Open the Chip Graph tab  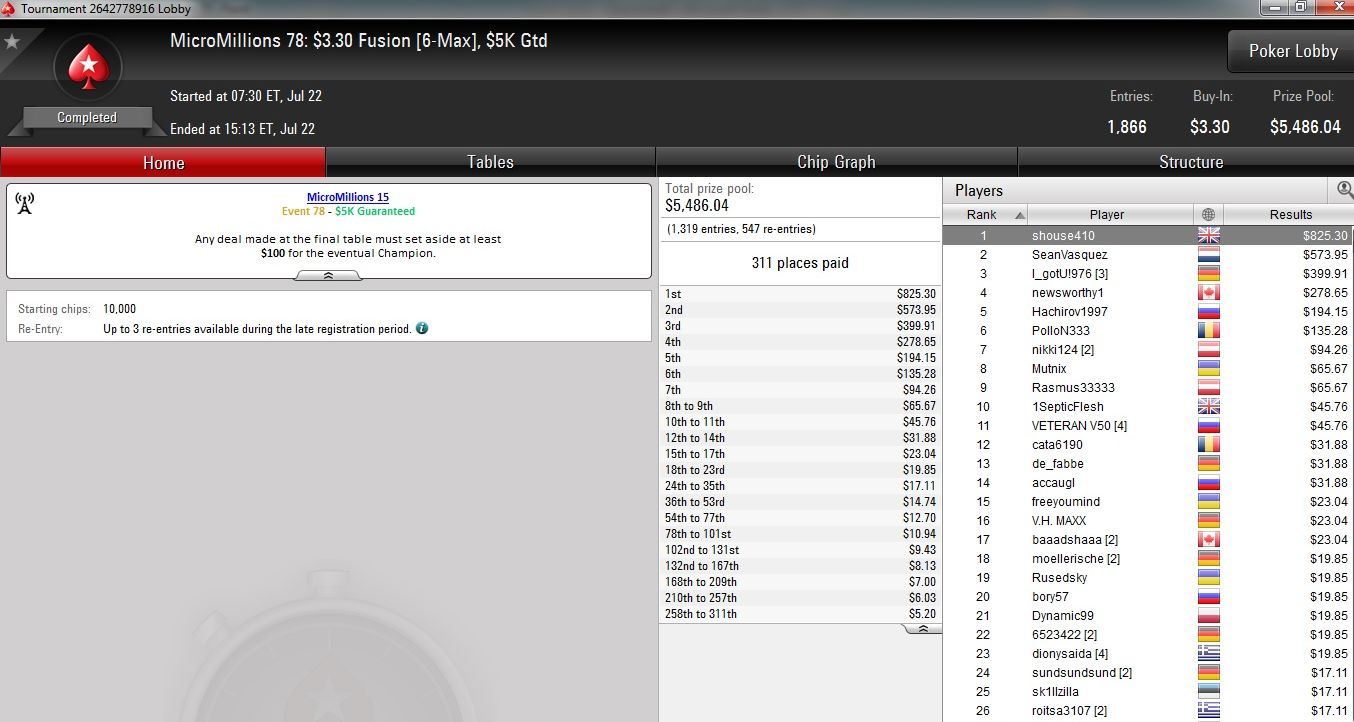click(836, 162)
